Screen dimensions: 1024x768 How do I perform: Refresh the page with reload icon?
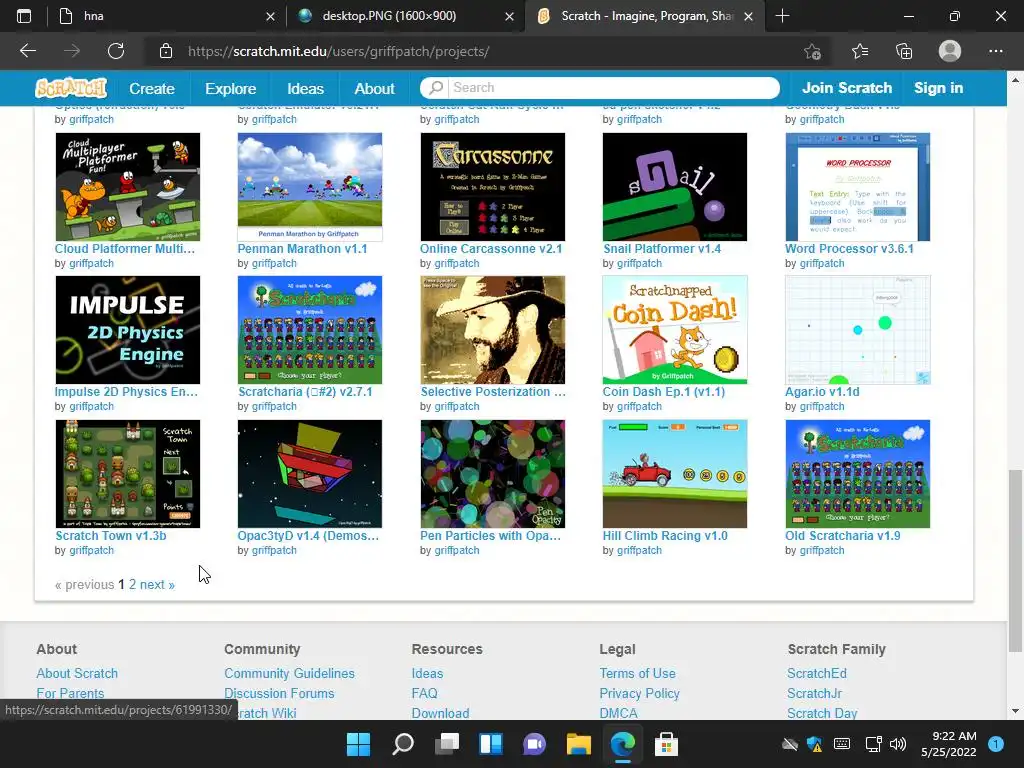(116, 51)
